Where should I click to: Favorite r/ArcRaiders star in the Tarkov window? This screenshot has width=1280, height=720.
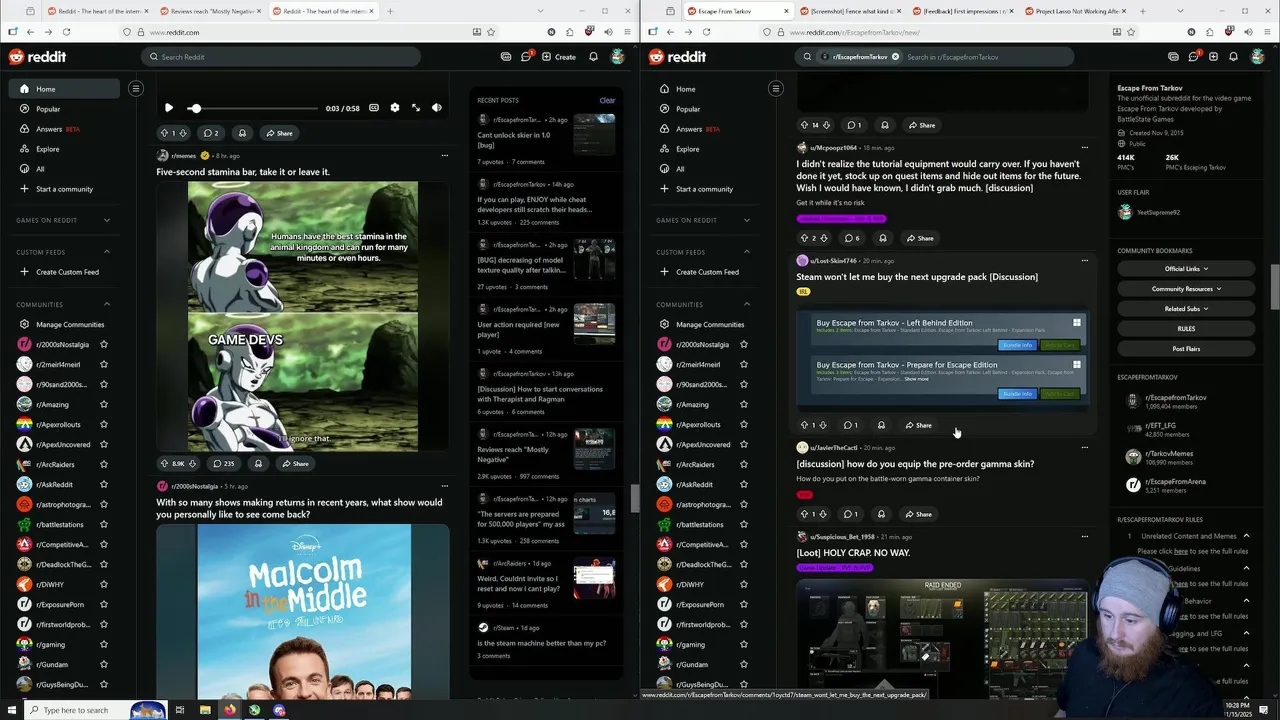point(744,464)
